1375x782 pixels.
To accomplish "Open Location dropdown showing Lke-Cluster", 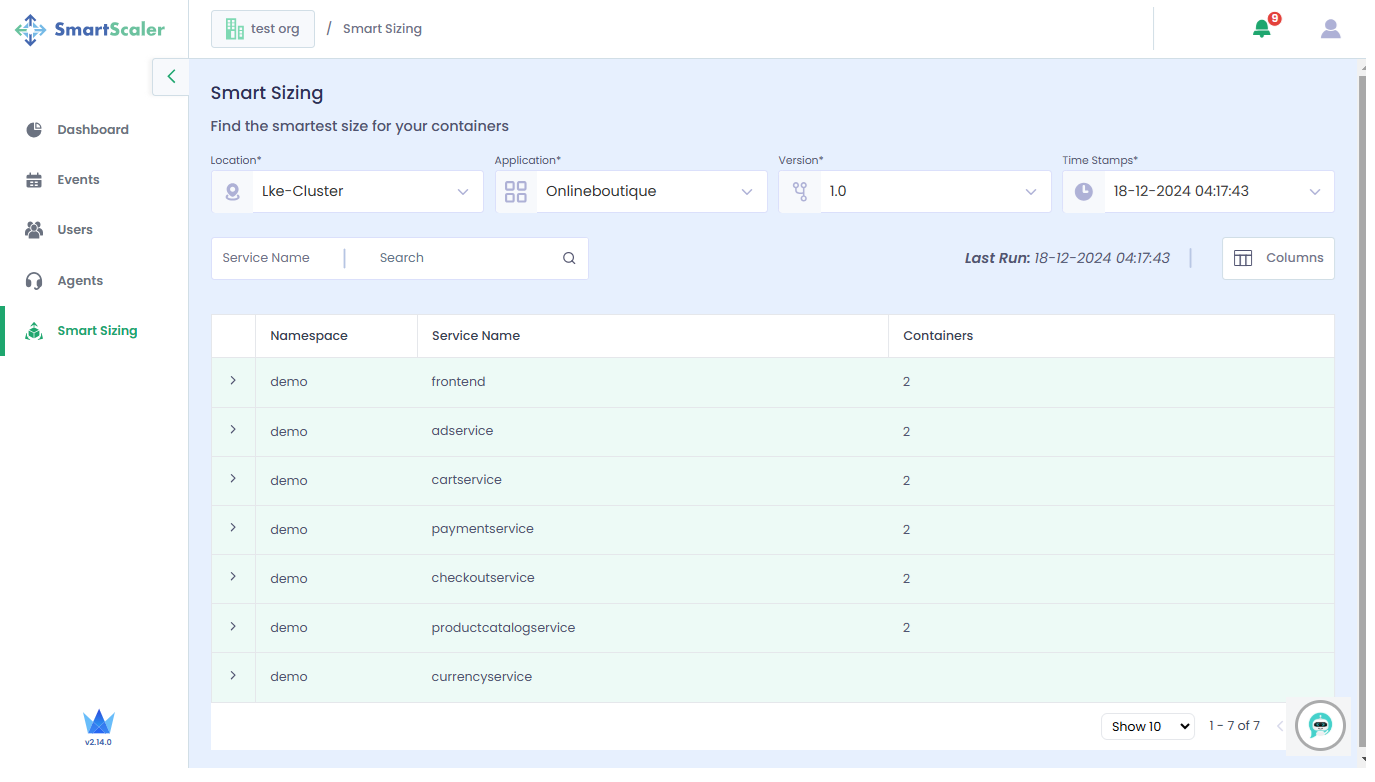I will pos(347,191).
